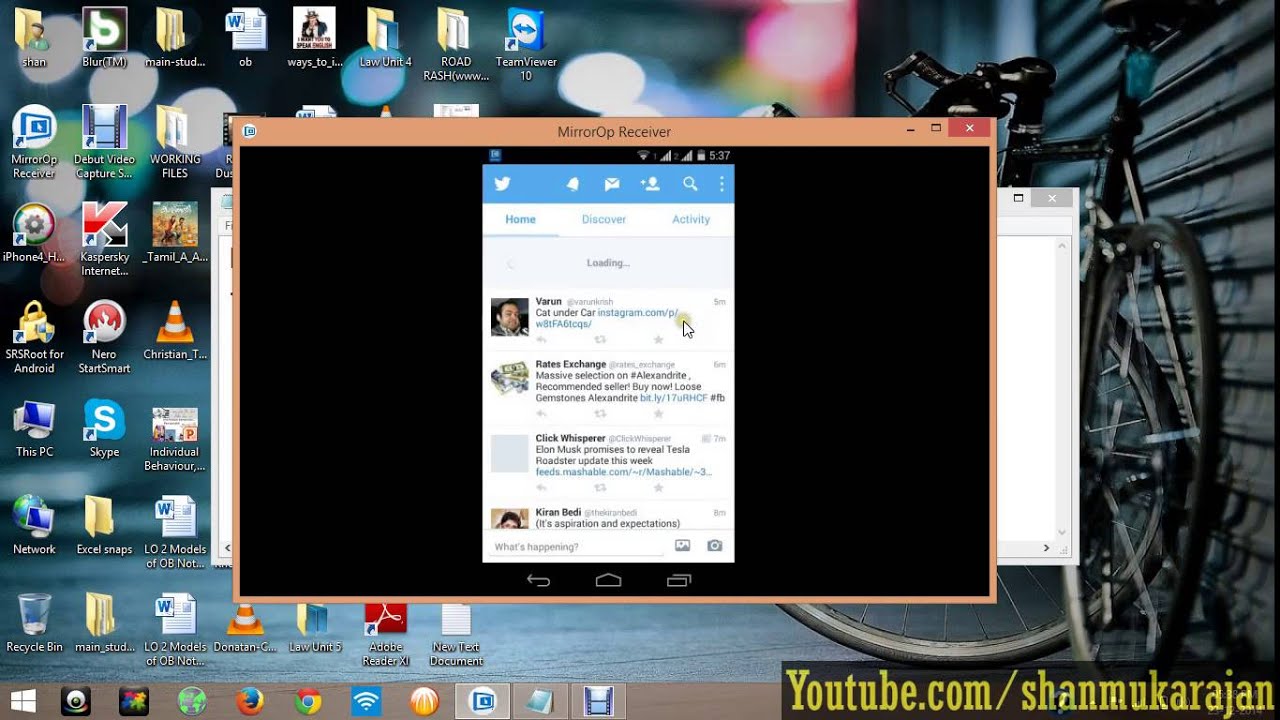Open Varun's profile picture

(509, 317)
